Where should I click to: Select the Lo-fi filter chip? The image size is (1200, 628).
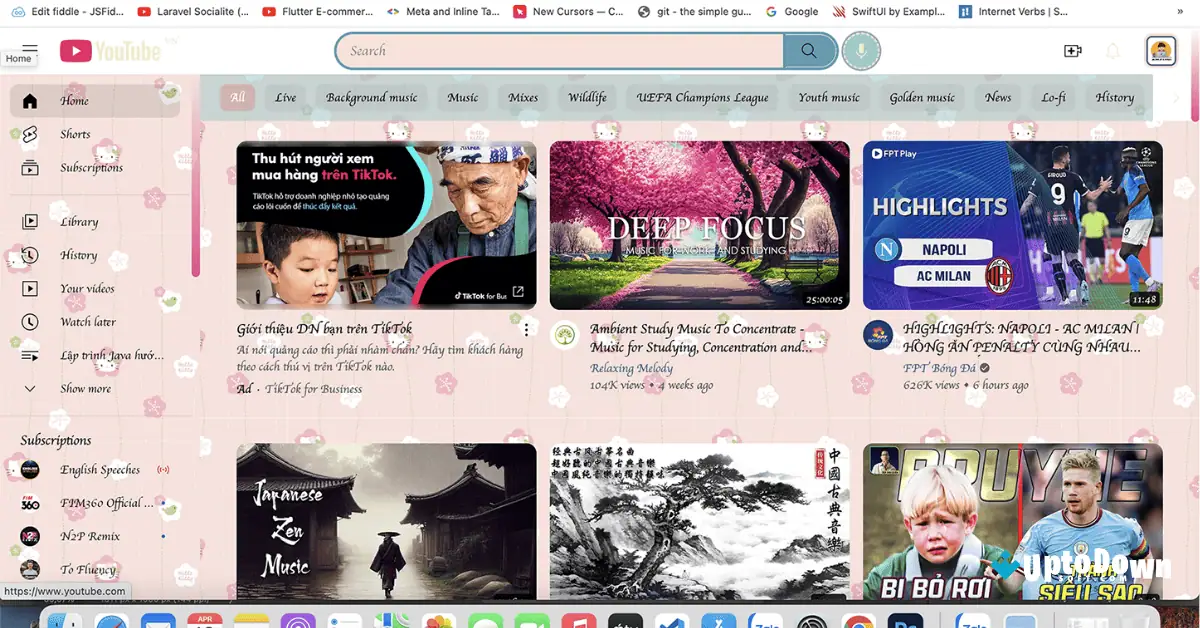click(1053, 97)
